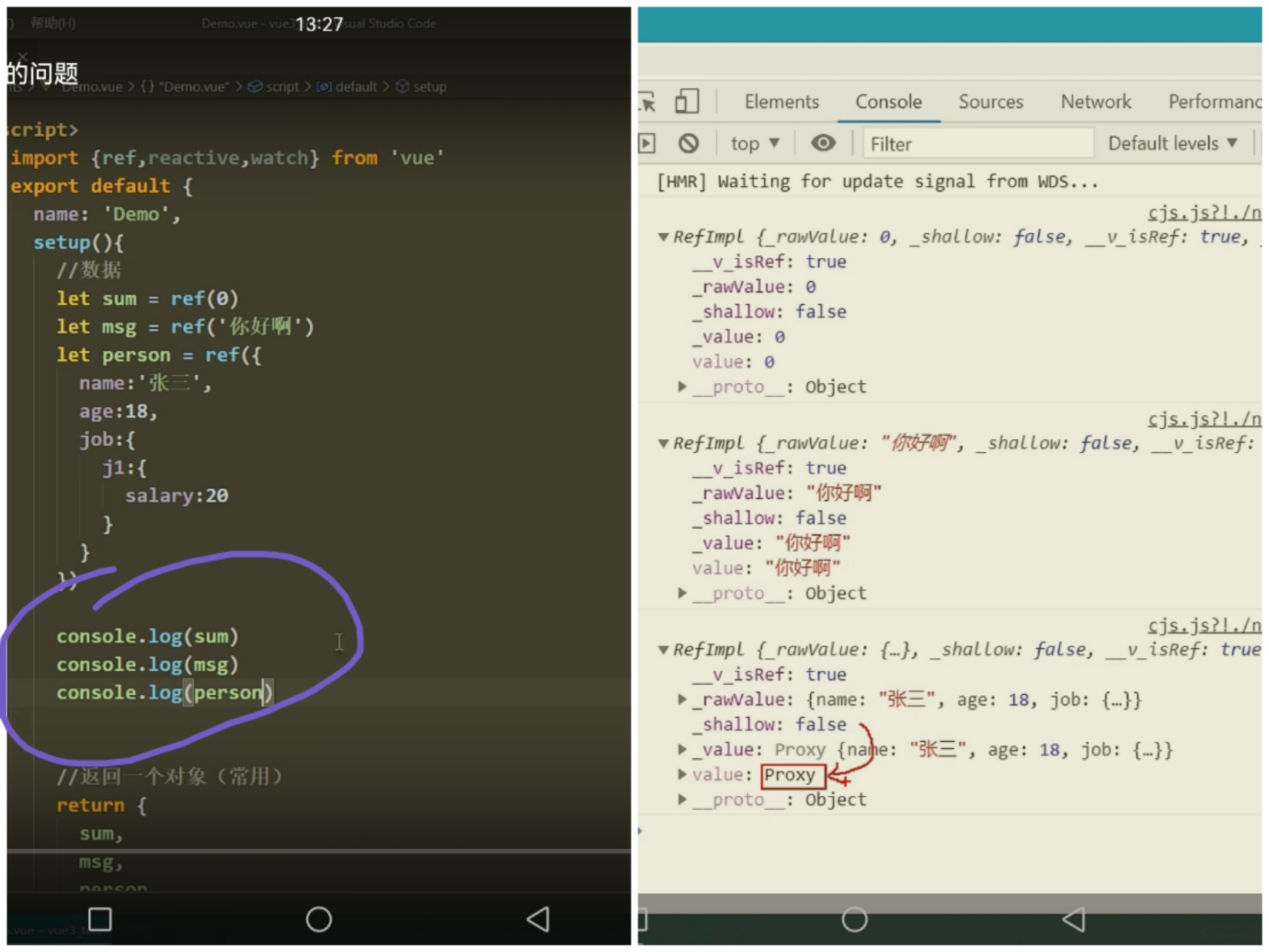
Task: Open the Network tab
Action: tap(1096, 102)
